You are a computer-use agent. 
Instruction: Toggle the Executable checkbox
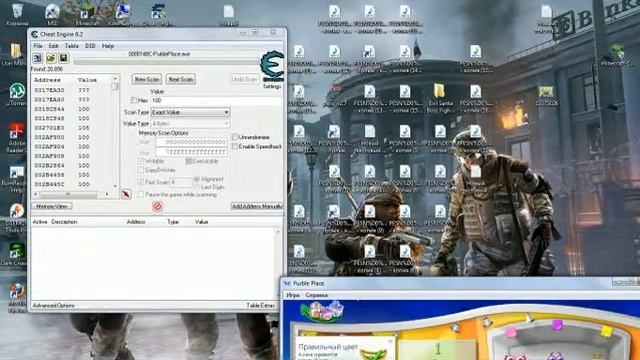(189, 161)
